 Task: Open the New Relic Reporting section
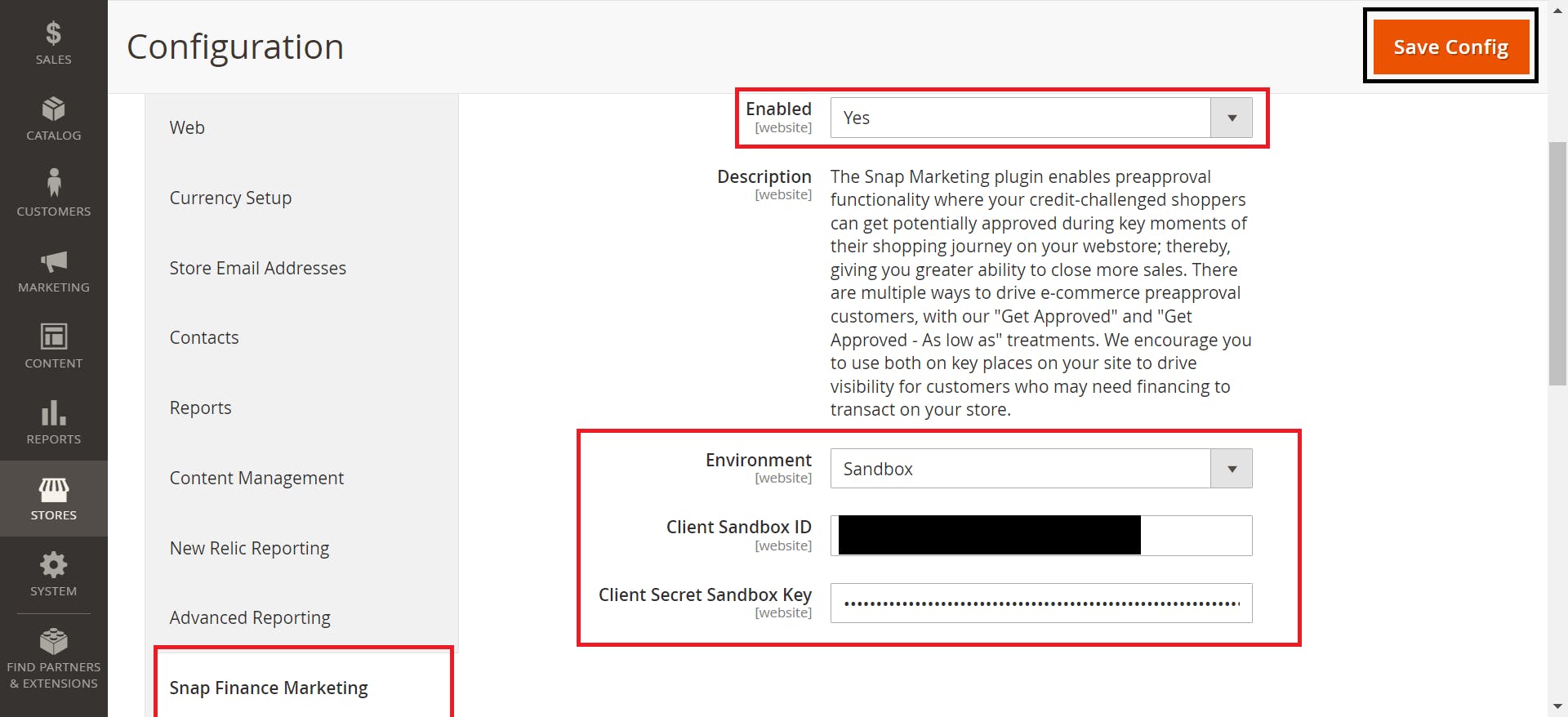click(249, 548)
